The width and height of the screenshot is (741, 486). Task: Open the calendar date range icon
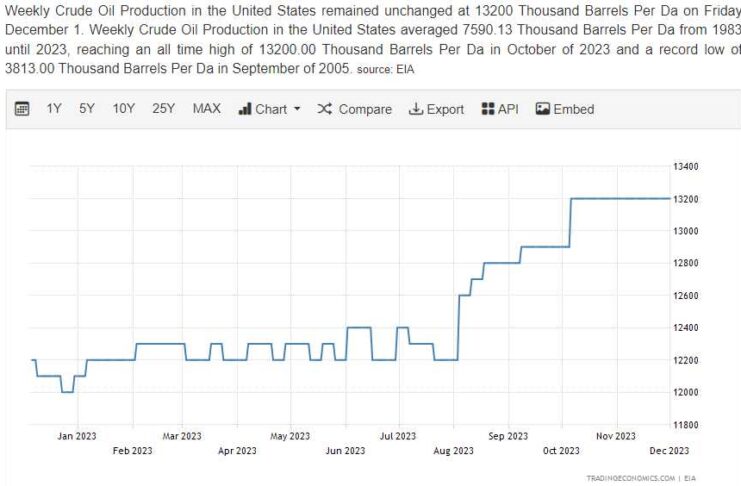[22, 109]
